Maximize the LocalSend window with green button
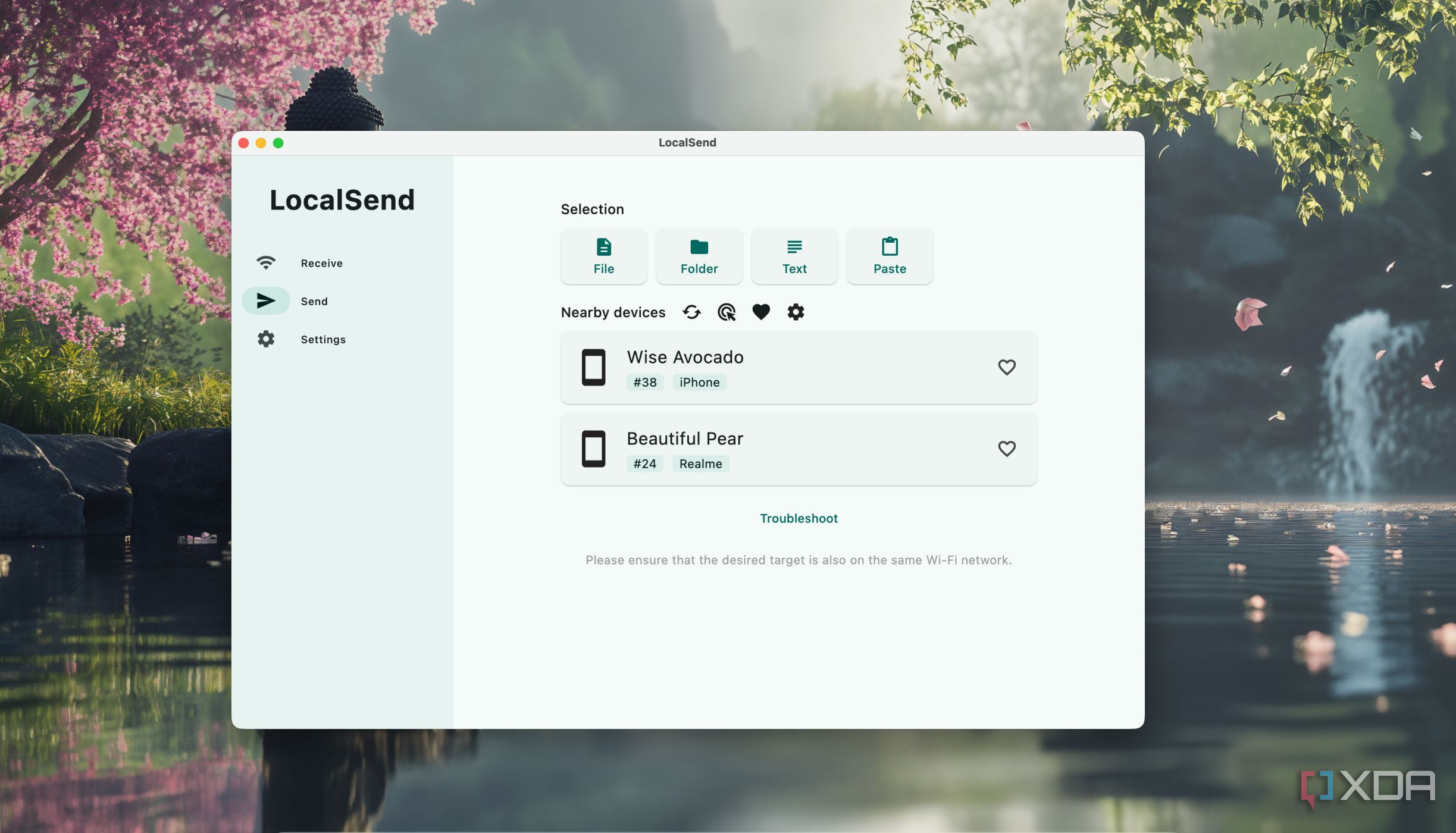Viewport: 1456px width, 833px height. click(278, 143)
